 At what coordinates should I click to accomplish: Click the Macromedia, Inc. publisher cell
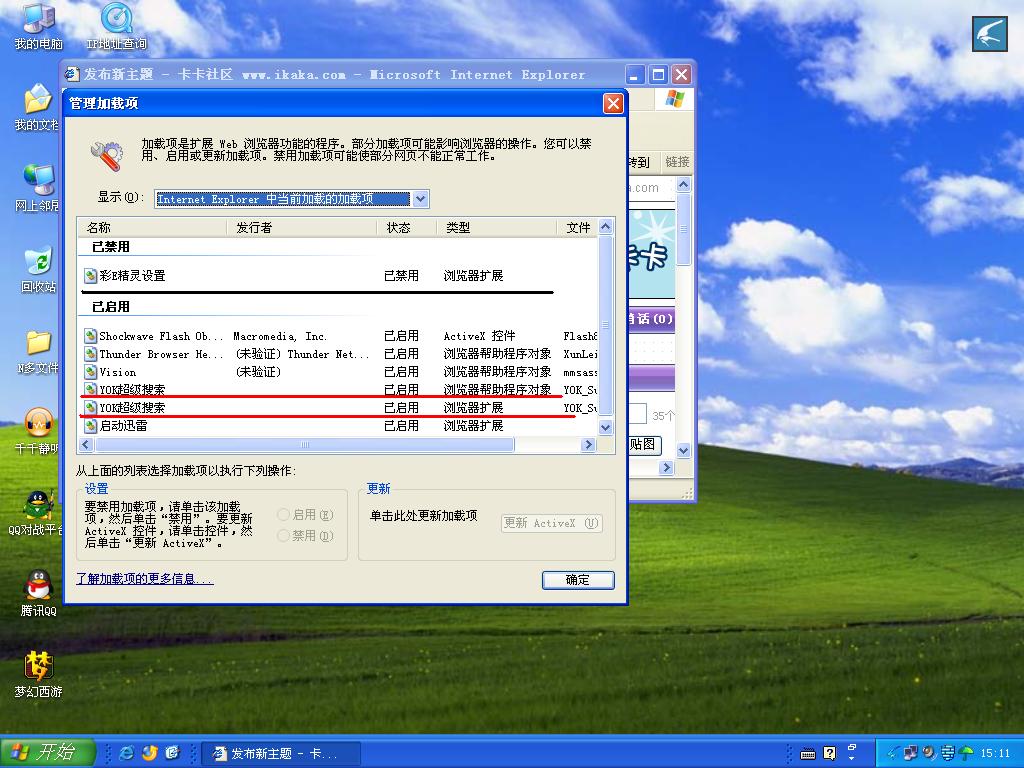click(280, 336)
